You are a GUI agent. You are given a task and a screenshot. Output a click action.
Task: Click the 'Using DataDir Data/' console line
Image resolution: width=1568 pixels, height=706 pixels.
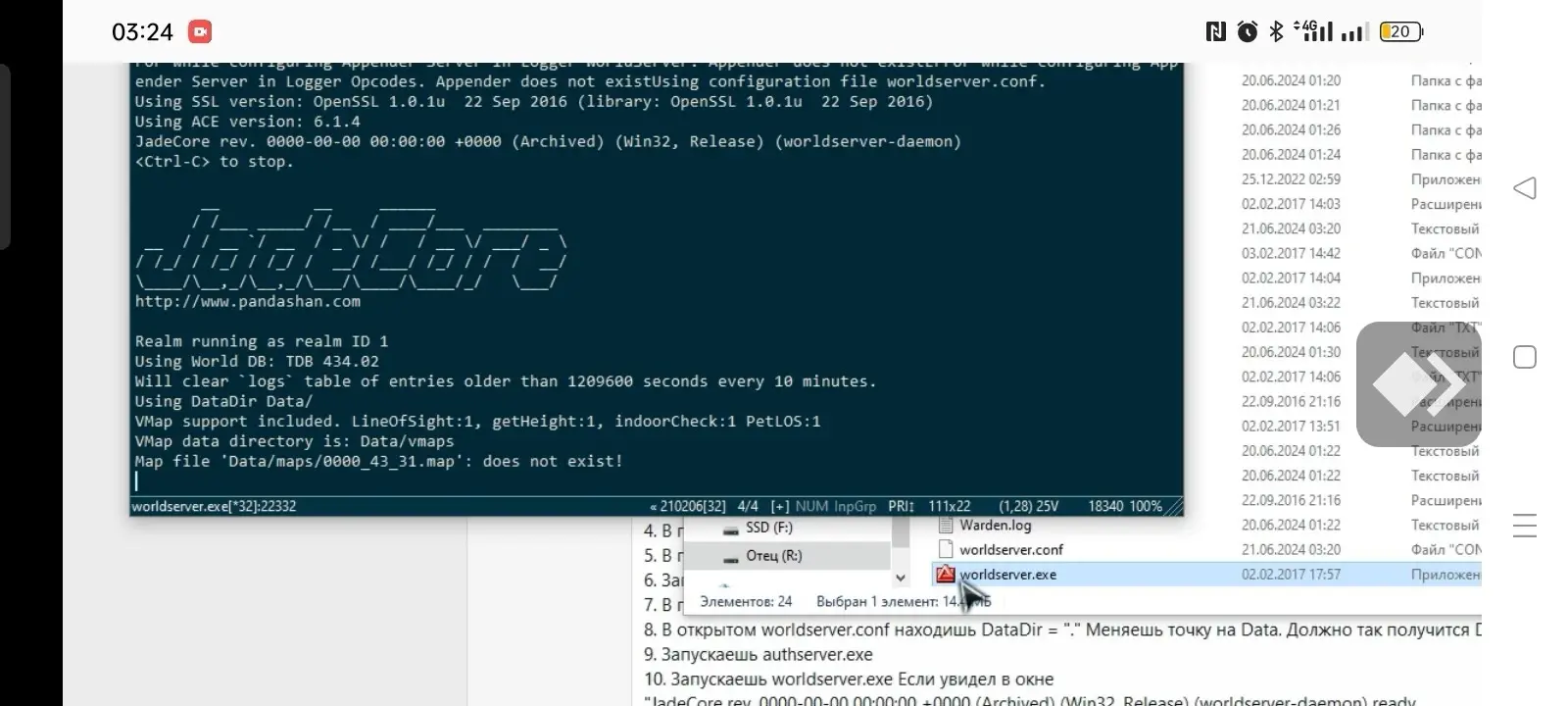point(223,401)
